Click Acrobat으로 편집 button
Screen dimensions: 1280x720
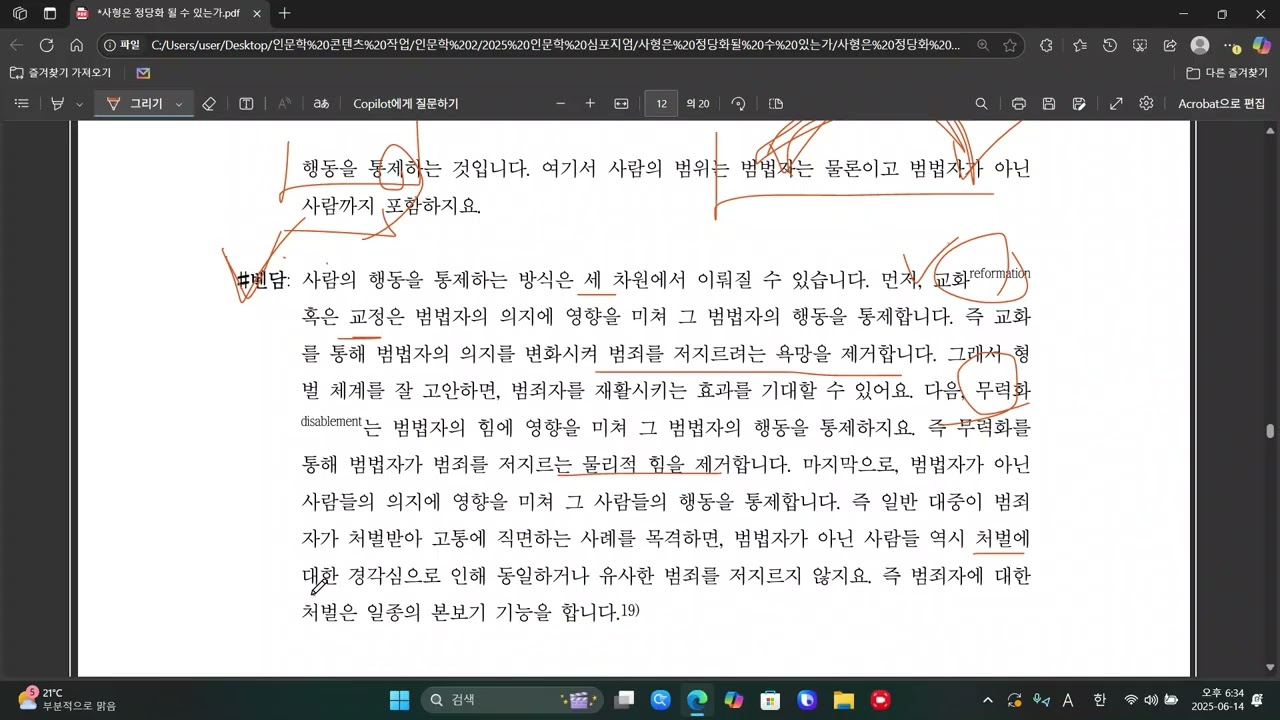1221,104
